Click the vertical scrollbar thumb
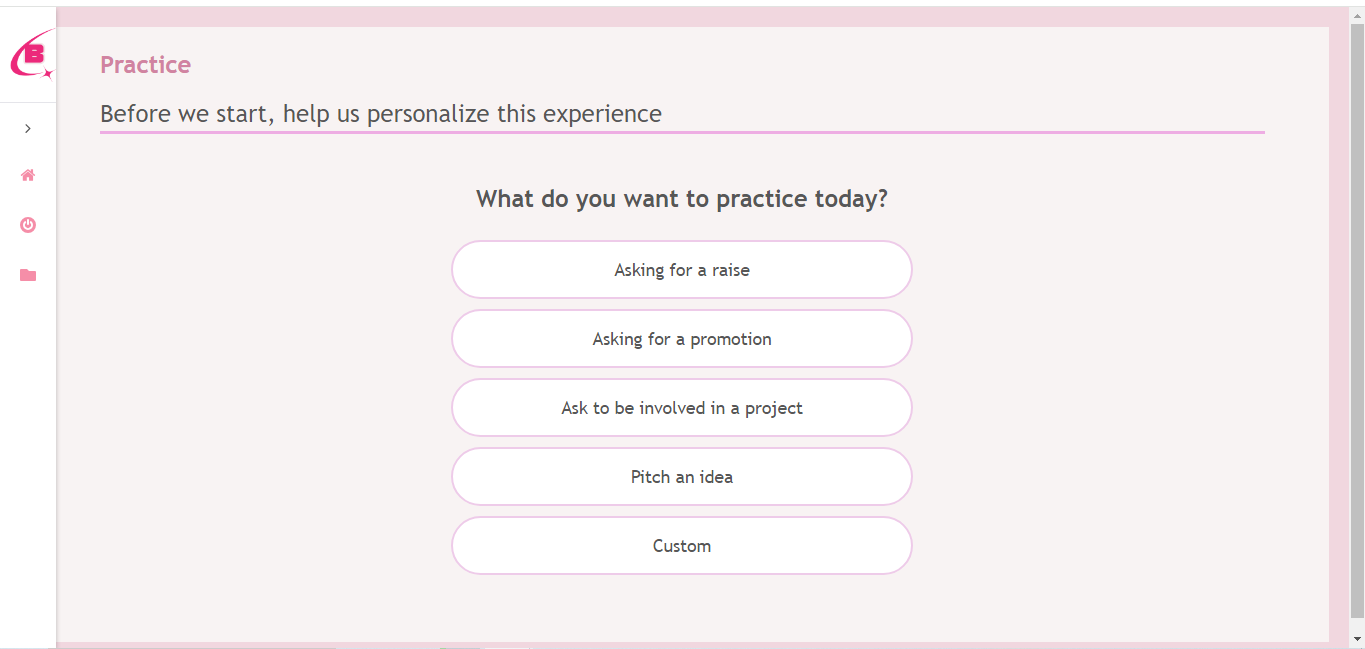 point(1357,320)
